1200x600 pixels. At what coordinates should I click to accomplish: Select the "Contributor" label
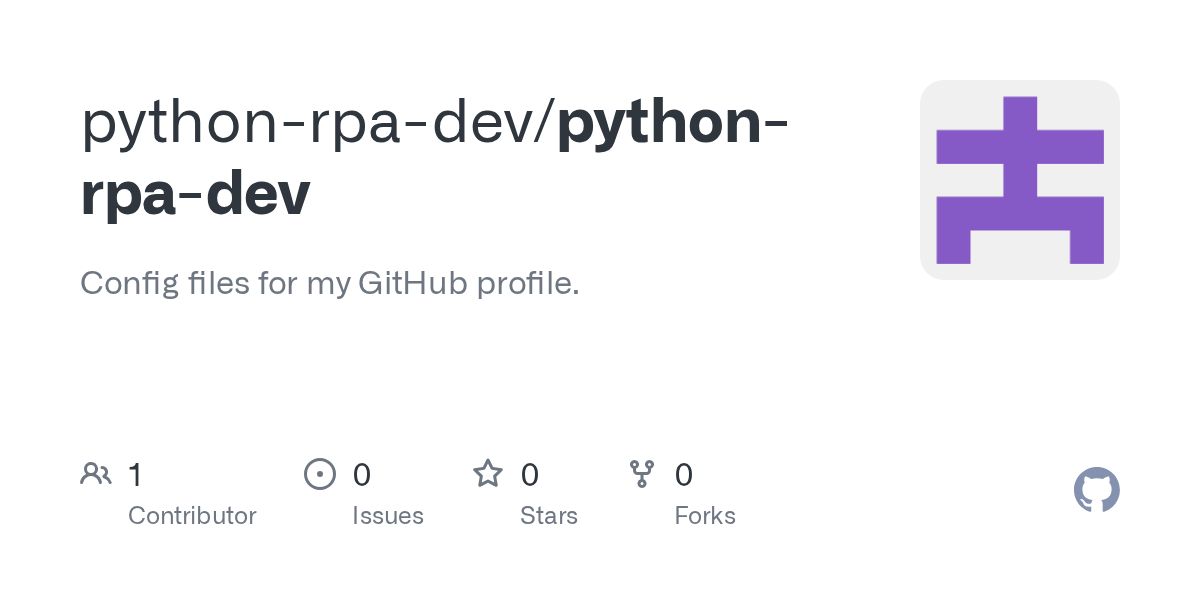[192, 516]
